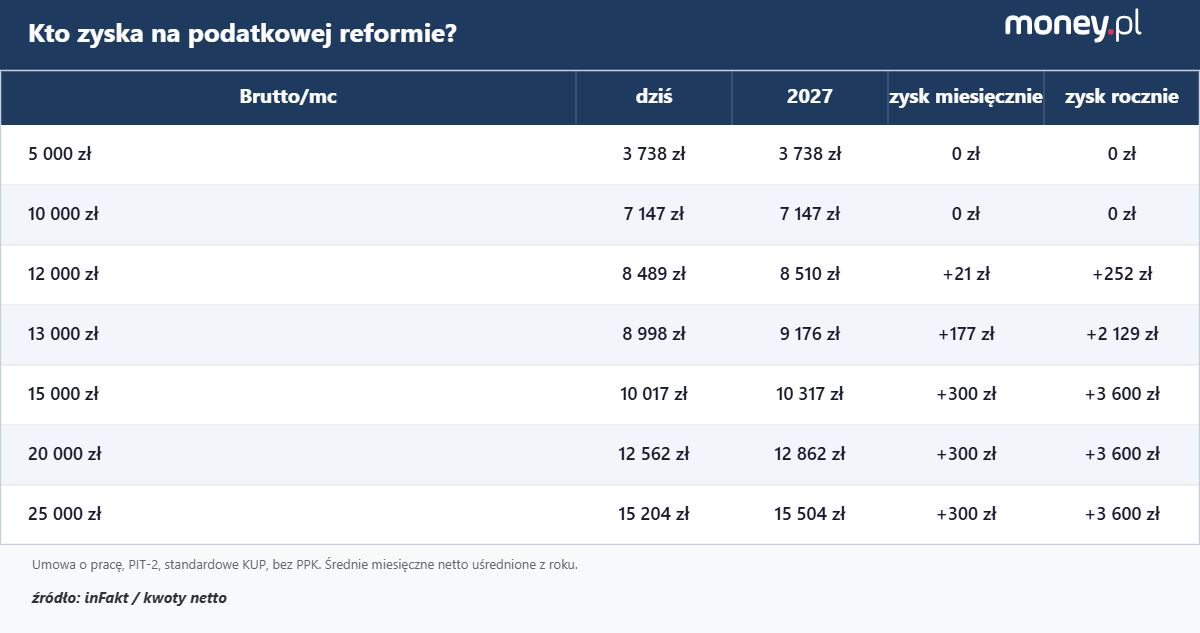The image size is (1200, 633).
Task: Select the "+21 zł" monthly gain
Action: pos(966,274)
